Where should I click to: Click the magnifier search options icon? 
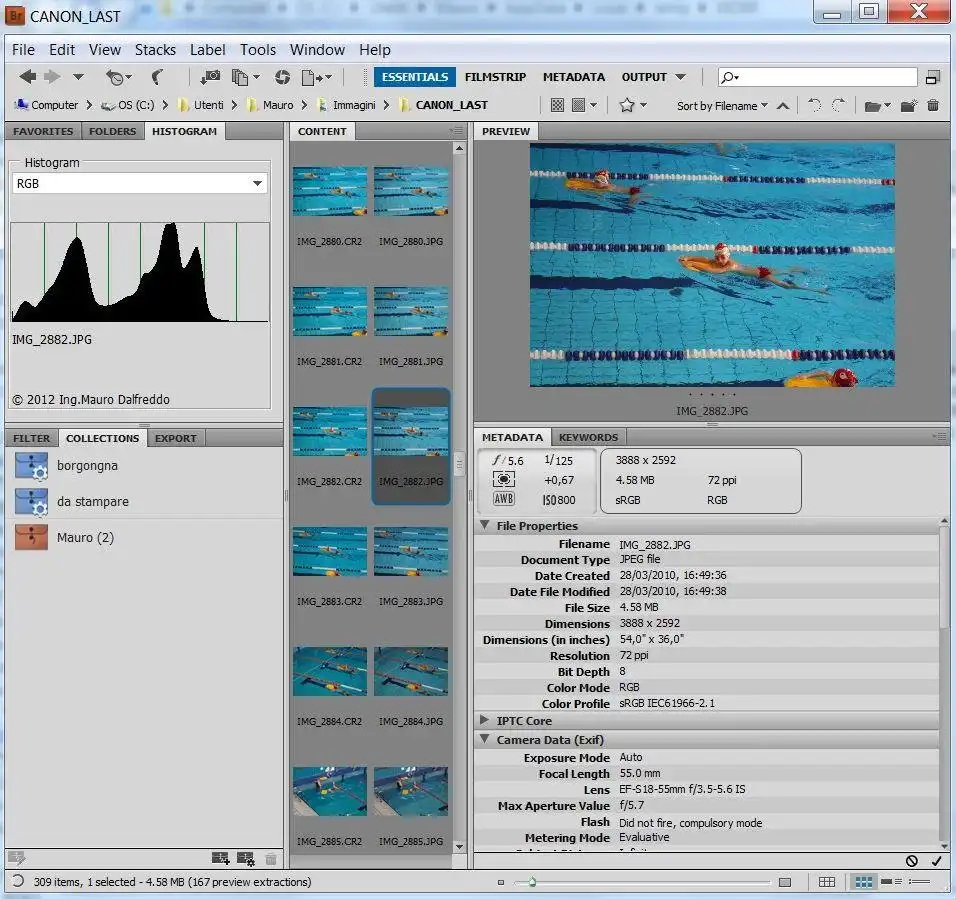tap(729, 77)
